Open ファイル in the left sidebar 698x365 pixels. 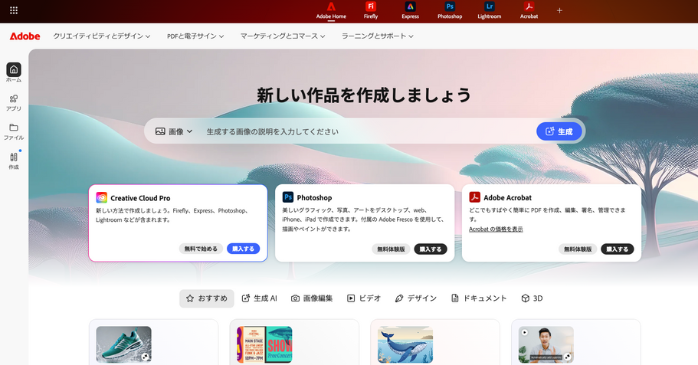(14, 132)
